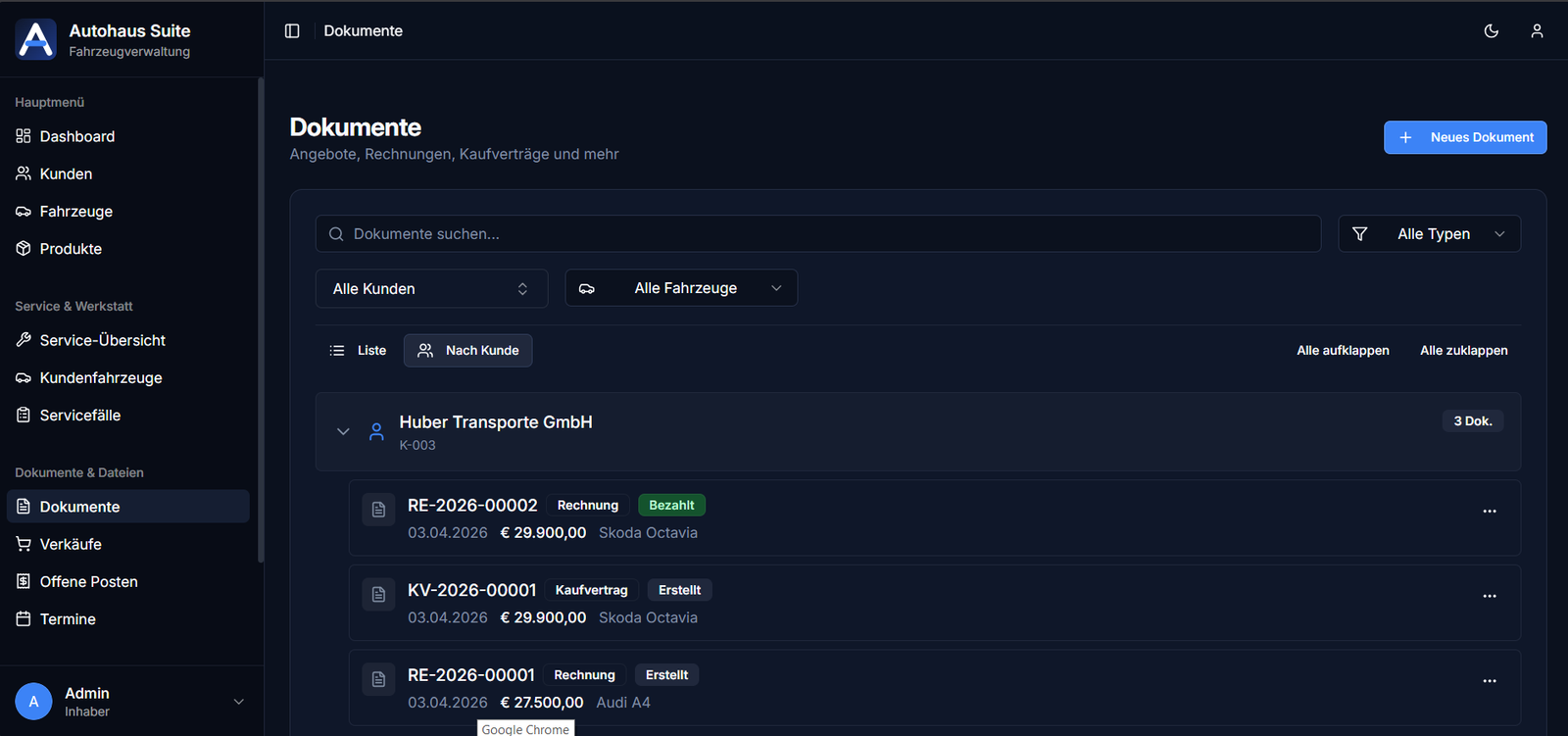Create a Neues Dokument
The image size is (1568, 736).
click(1464, 138)
